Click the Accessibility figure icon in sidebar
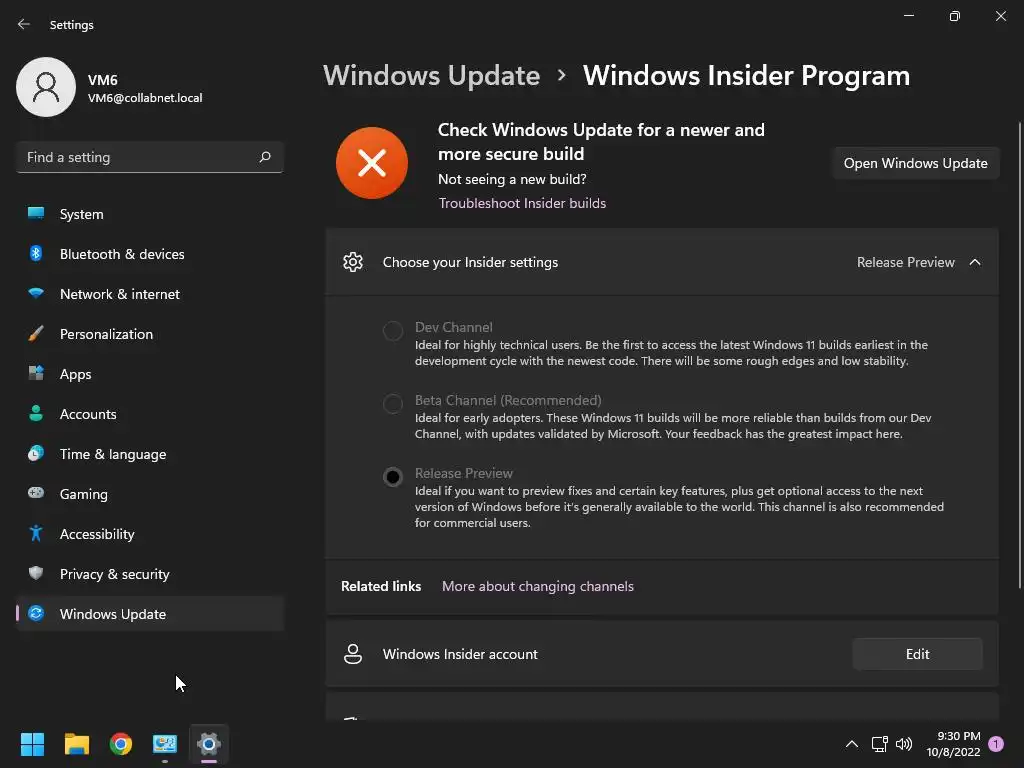This screenshot has width=1024, height=768. (36, 534)
